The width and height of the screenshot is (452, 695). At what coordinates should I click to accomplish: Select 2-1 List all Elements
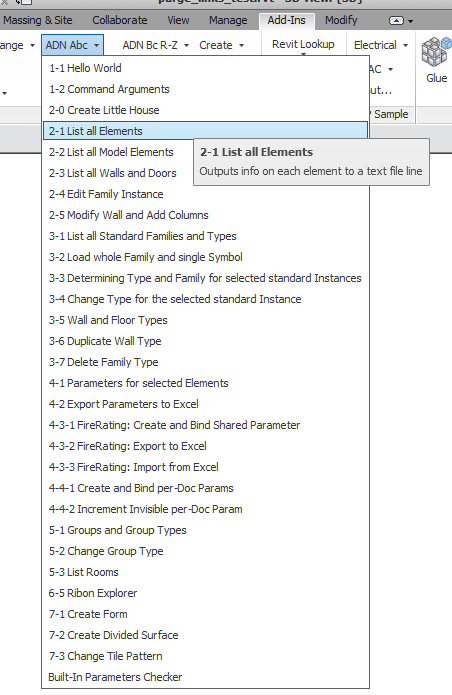click(x=206, y=131)
